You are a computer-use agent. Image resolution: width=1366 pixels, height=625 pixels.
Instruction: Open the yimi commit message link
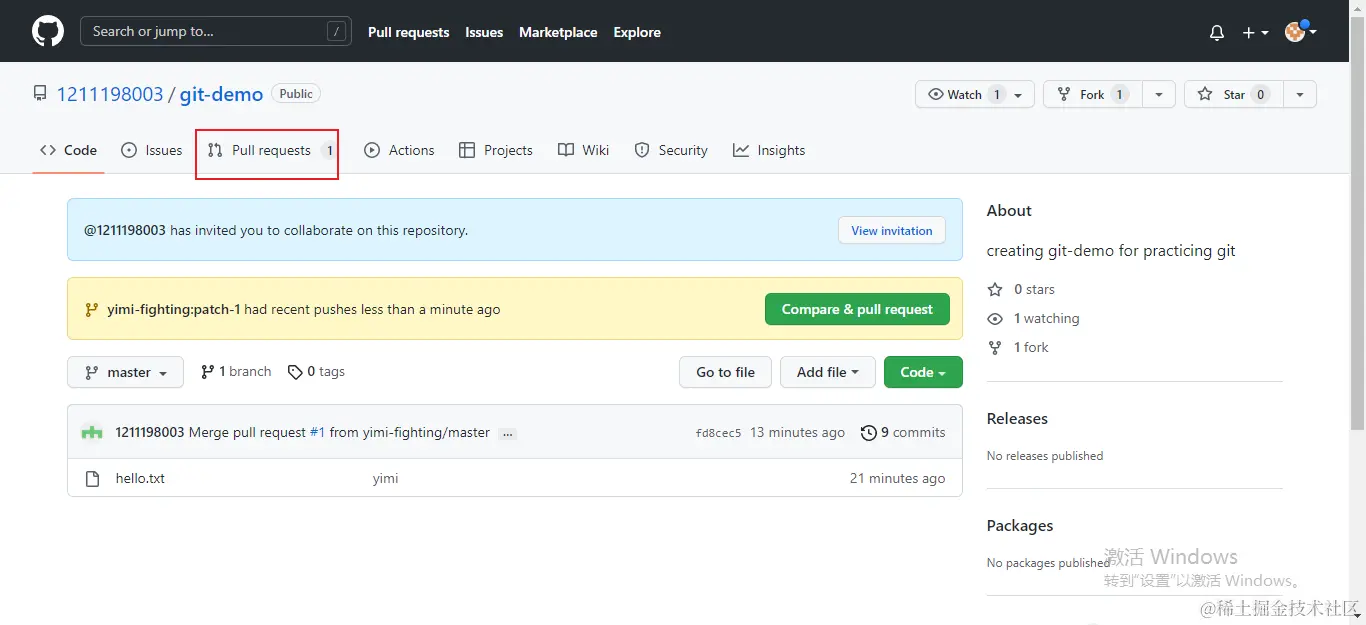coord(386,478)
